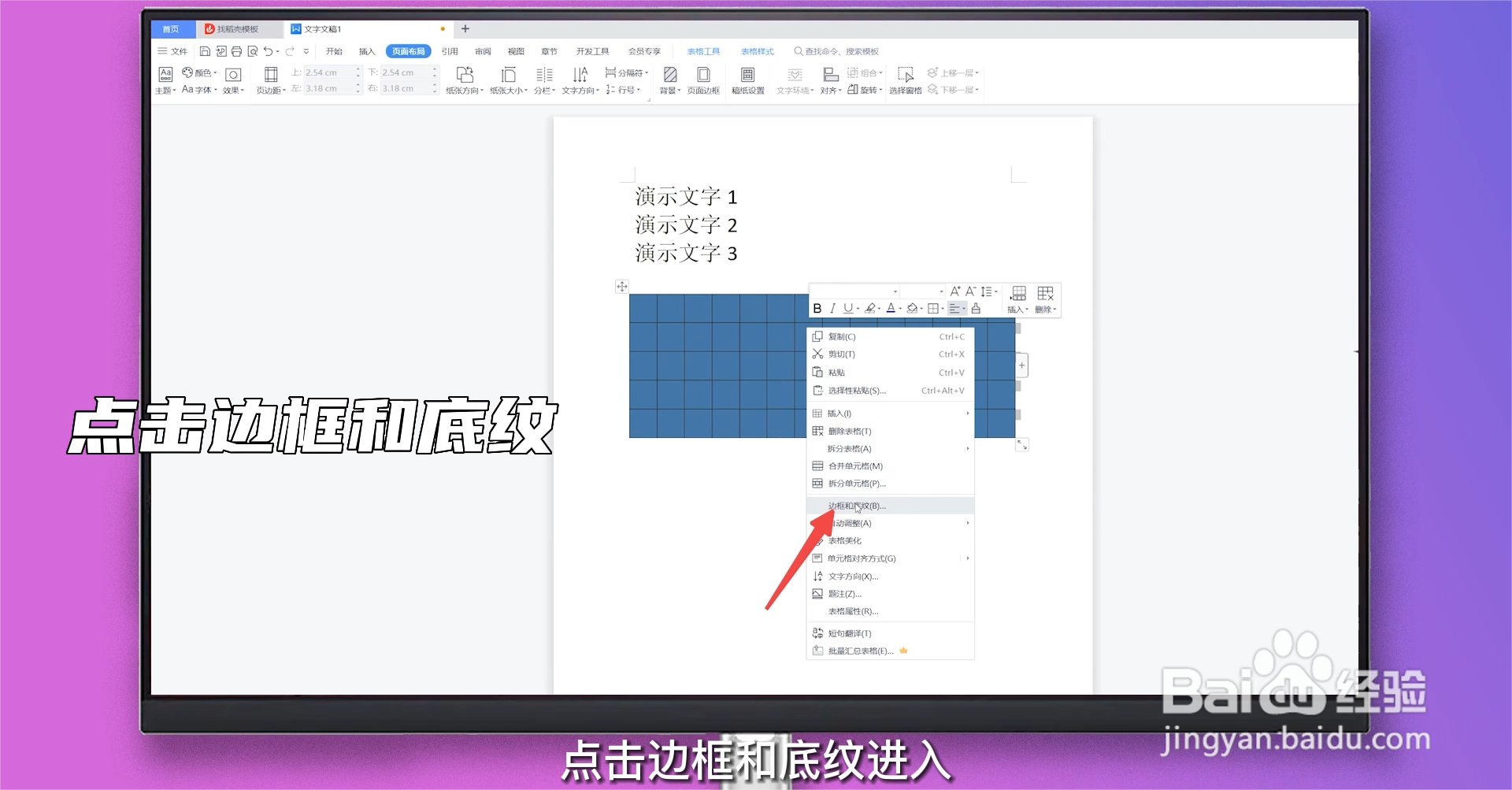Click the up stepper on 上 2.54 cm margin
1512x790 pixels.
tap(358, 68)
